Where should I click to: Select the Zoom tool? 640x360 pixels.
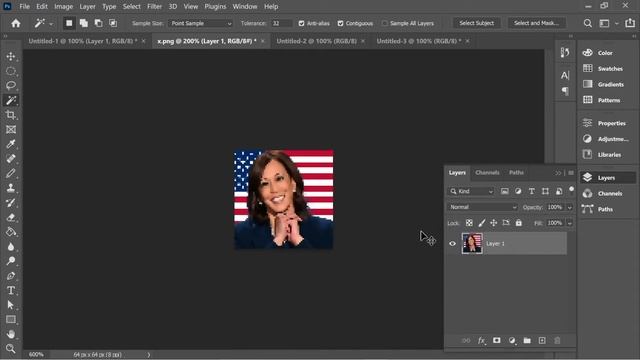[11, 349]
